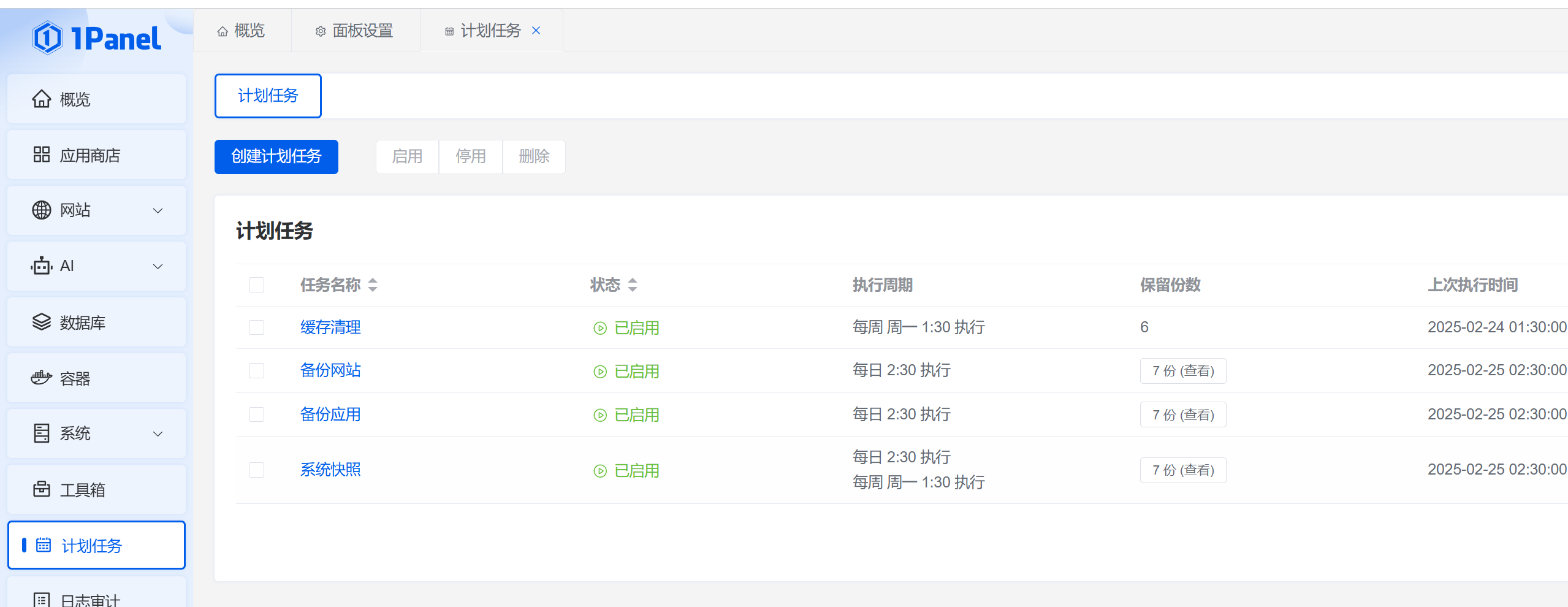Screen dimensions: 1568x607
Task: Toggle the select-all checkbox in table header
Action: click(x=256, y=285)
